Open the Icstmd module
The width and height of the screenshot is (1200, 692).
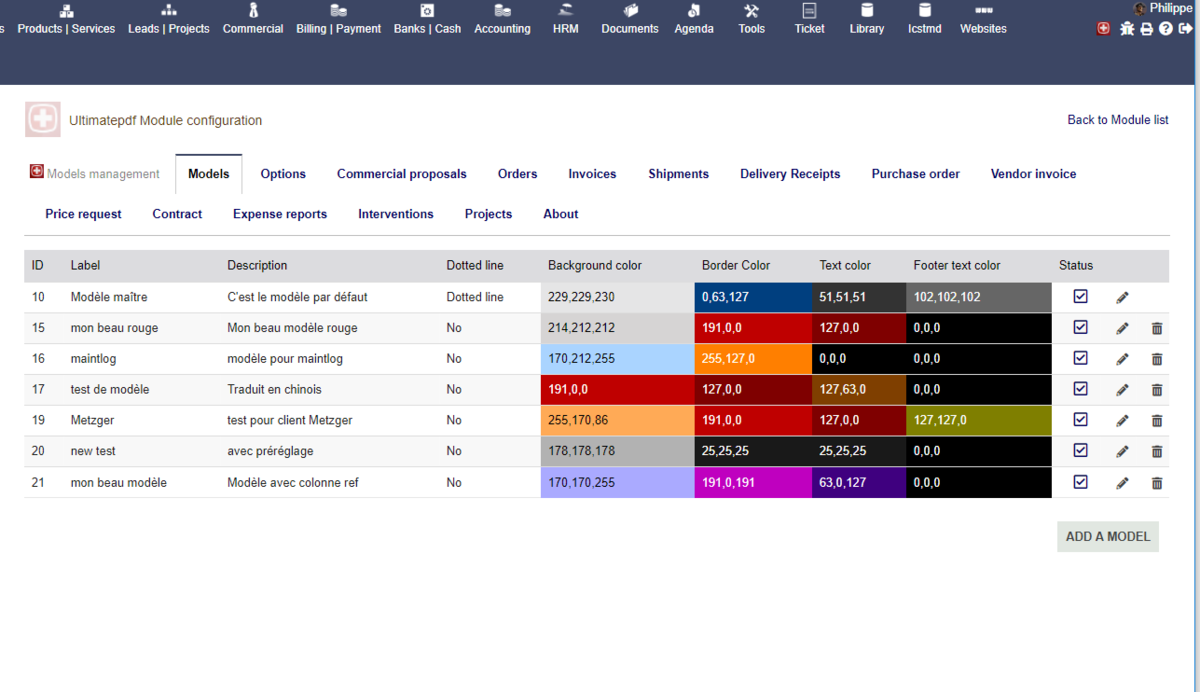[925, 19]
